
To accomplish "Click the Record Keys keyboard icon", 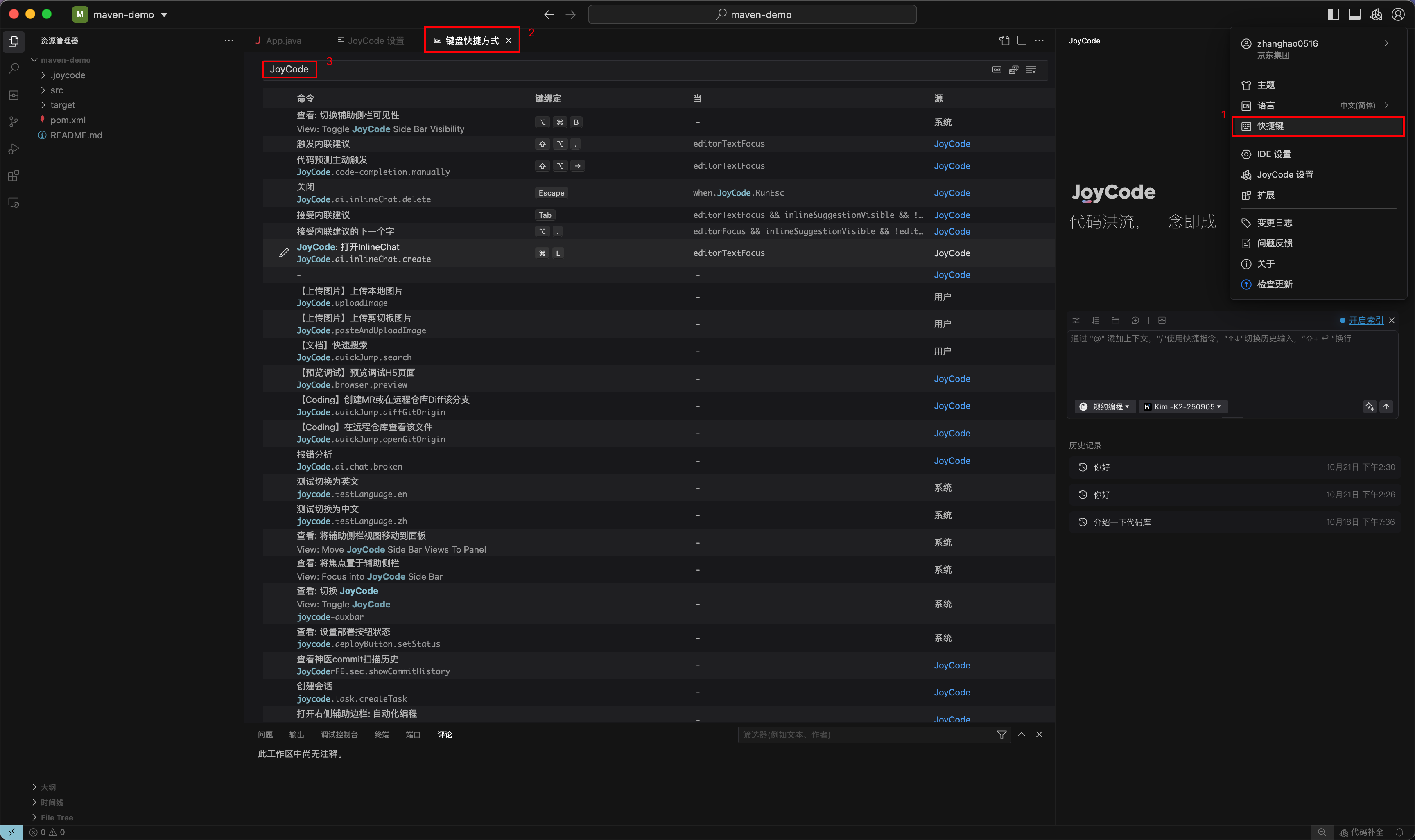I will pyautogui.click(x=997, y=70).
